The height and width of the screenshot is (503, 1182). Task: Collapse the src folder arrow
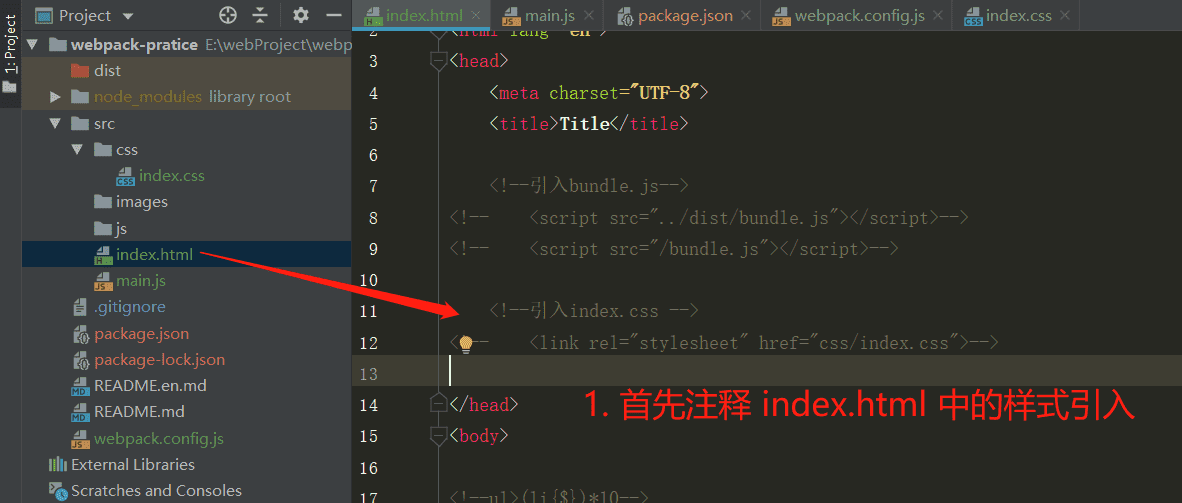54,123
